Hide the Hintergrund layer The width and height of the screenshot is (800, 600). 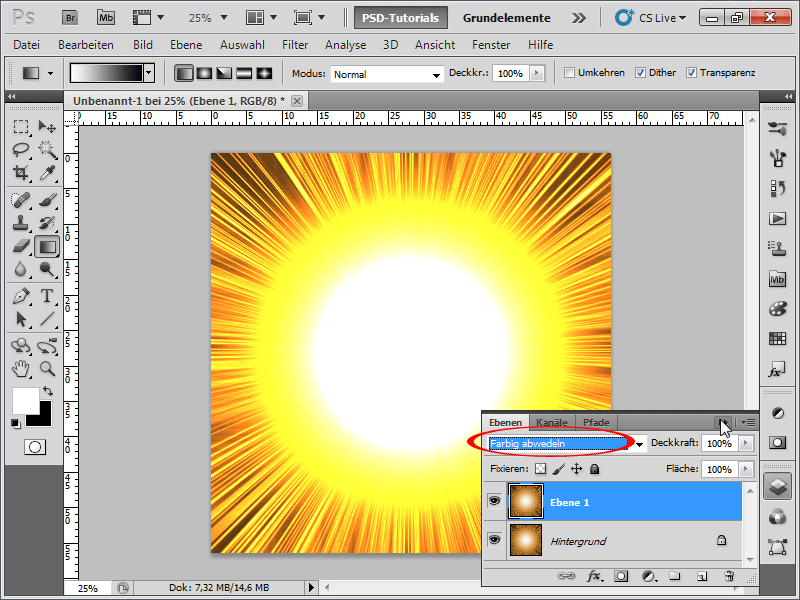click(x=494, y=540)
